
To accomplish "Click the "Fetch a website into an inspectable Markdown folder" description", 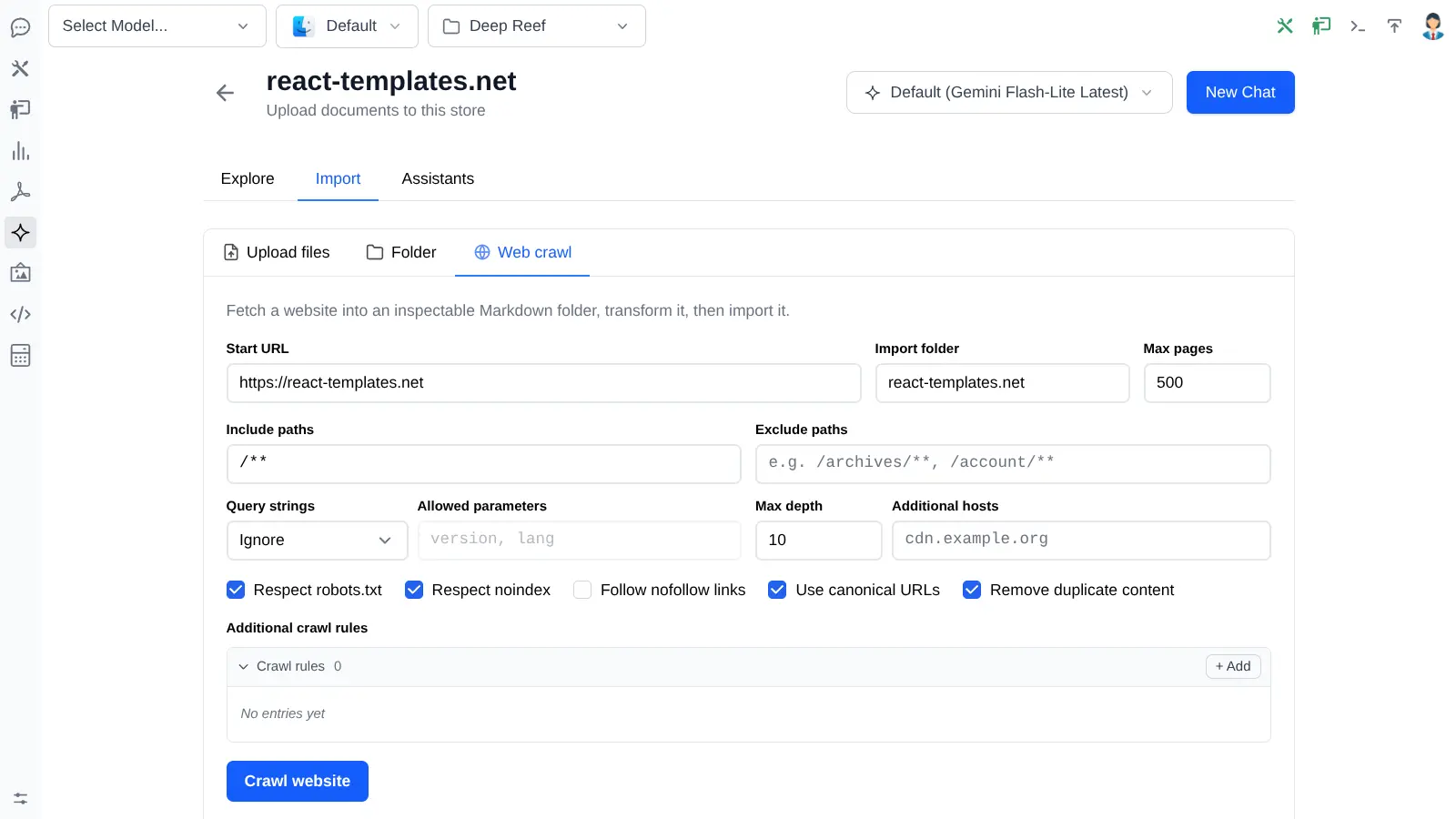I will pos(508,311).
